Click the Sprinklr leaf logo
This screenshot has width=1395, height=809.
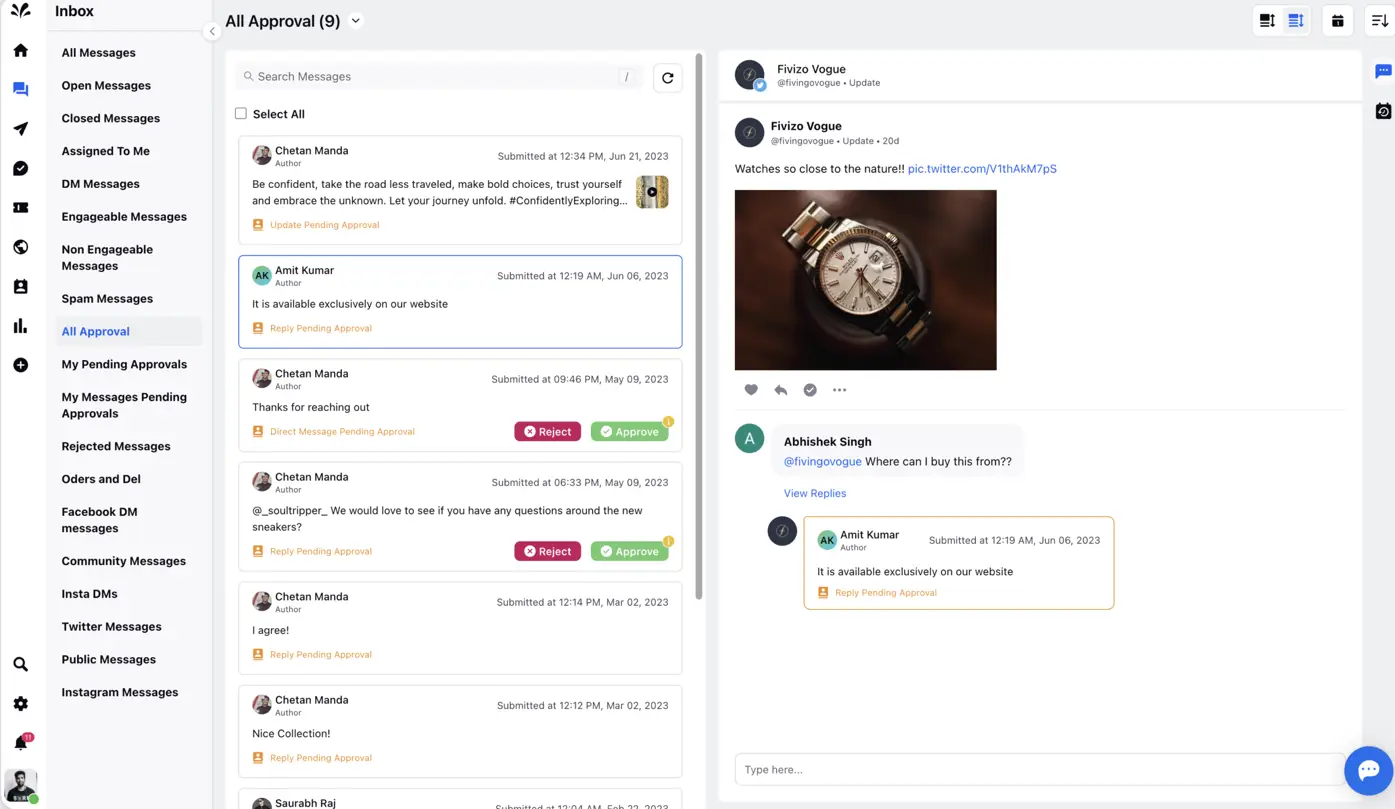click(20, 11)
